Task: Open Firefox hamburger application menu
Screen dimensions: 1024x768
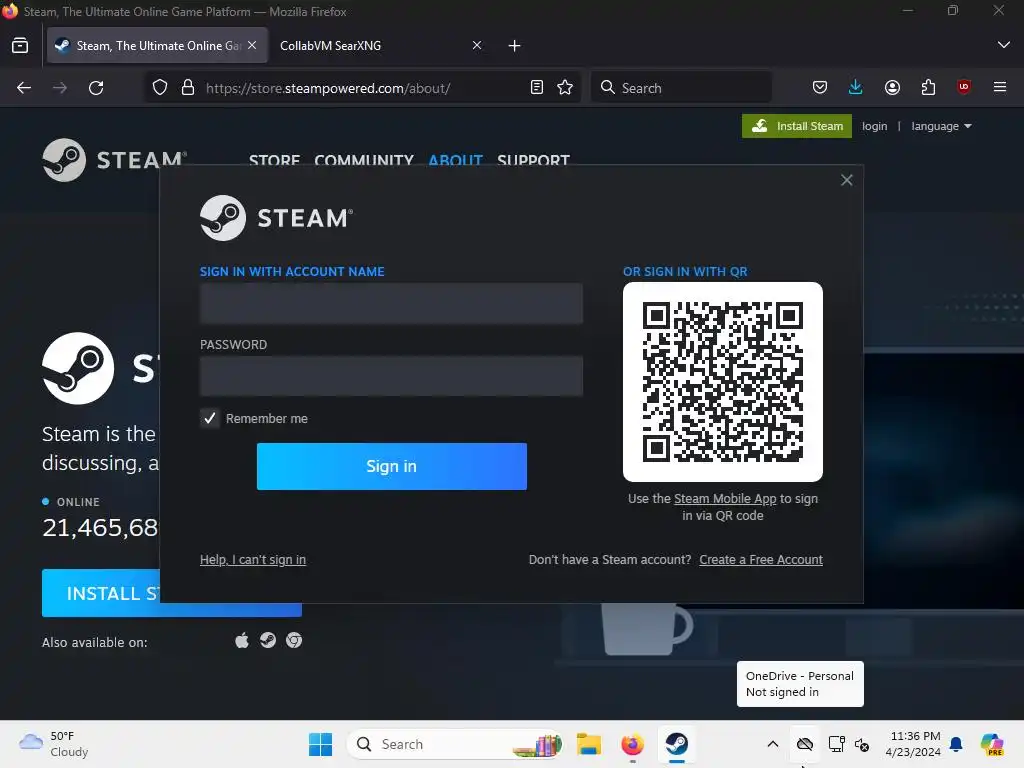Action: click(x=1000, y=88)
